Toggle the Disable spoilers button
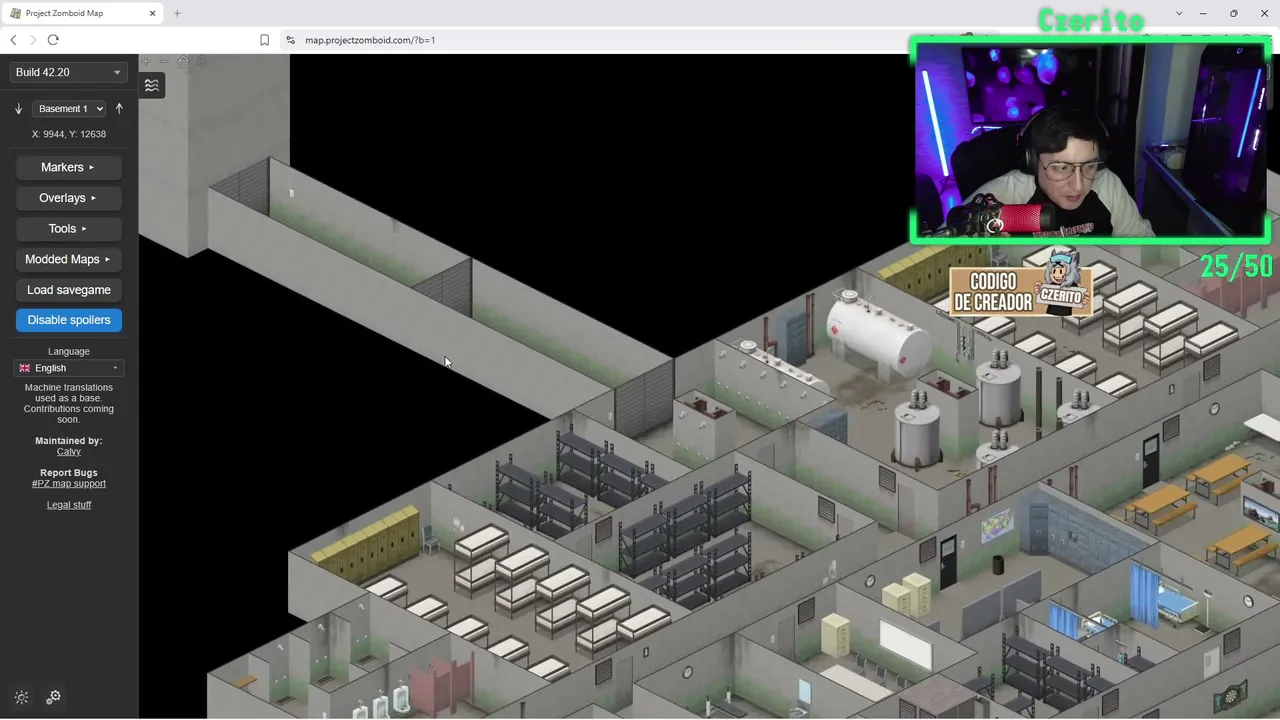 click(x=69, y=320)
